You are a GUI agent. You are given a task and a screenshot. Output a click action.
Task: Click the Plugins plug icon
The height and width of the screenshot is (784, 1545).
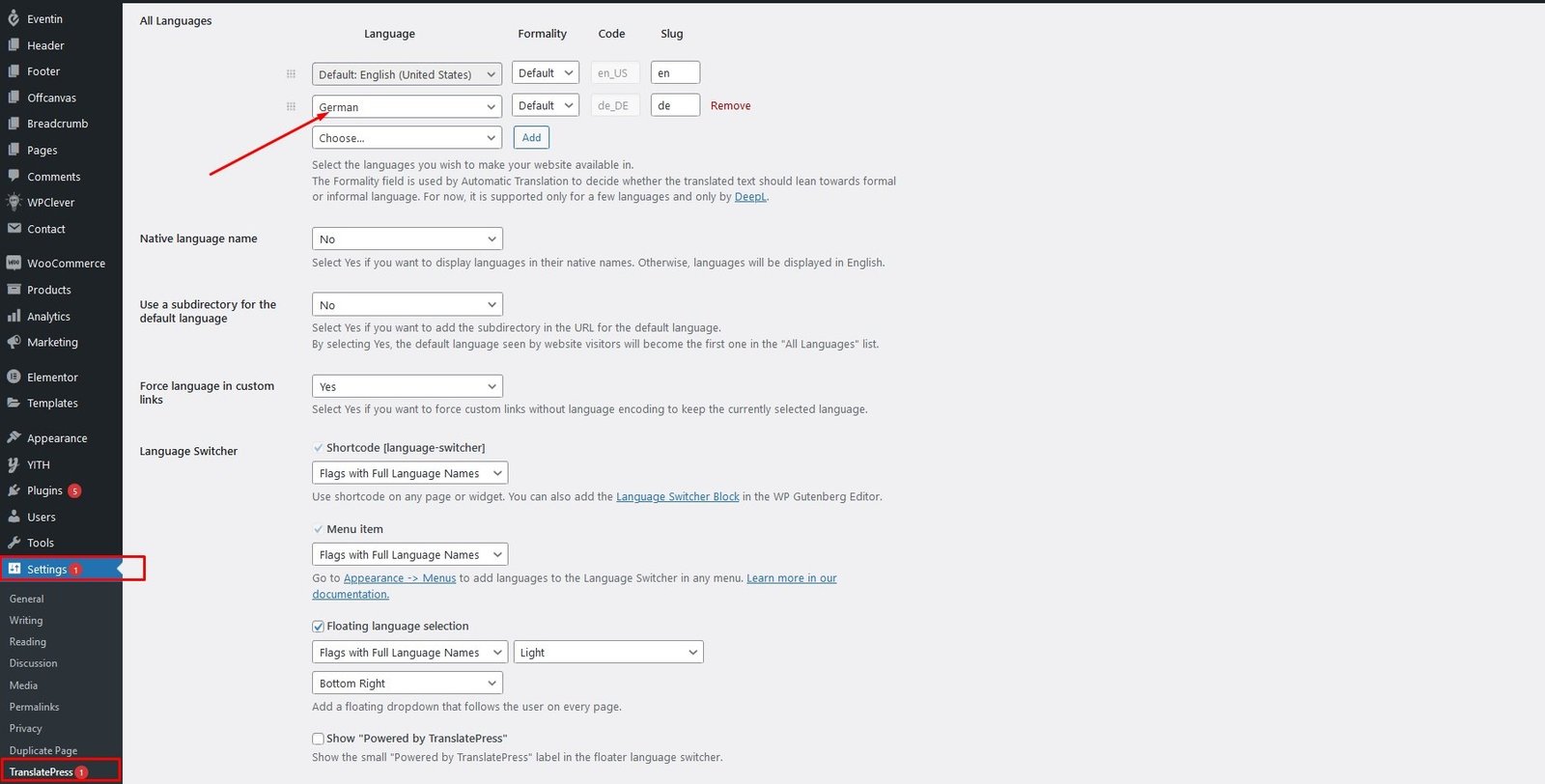point(14,490)
